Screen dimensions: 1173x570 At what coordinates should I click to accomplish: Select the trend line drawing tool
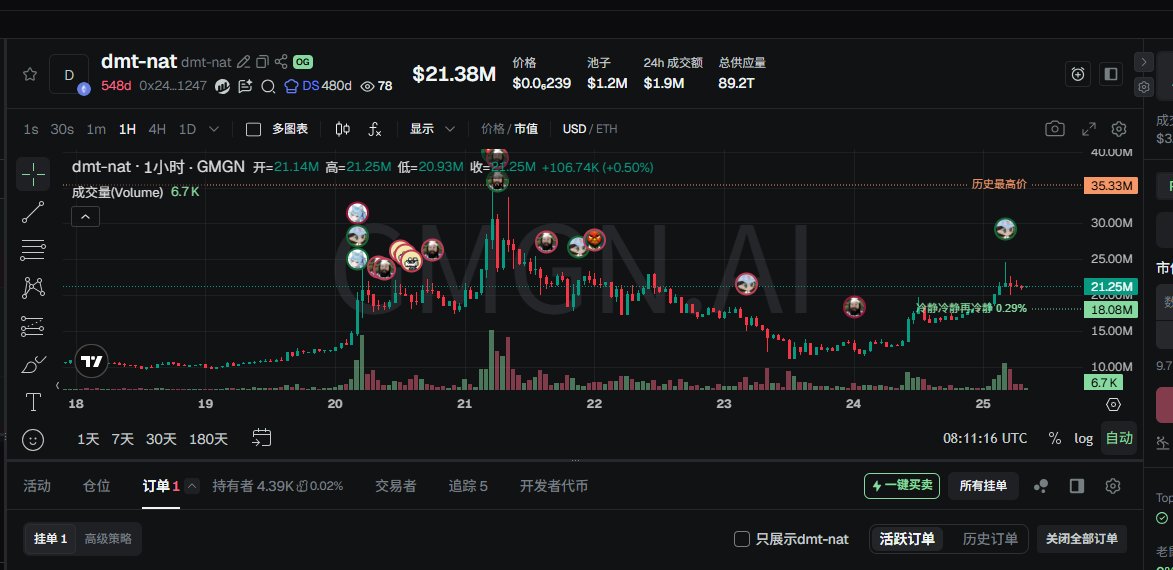point(33,212)
